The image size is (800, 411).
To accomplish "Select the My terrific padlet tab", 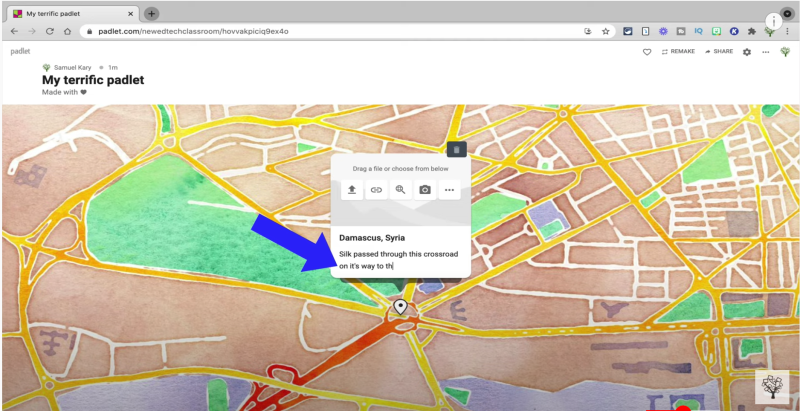I will click(x=70, y=13).
